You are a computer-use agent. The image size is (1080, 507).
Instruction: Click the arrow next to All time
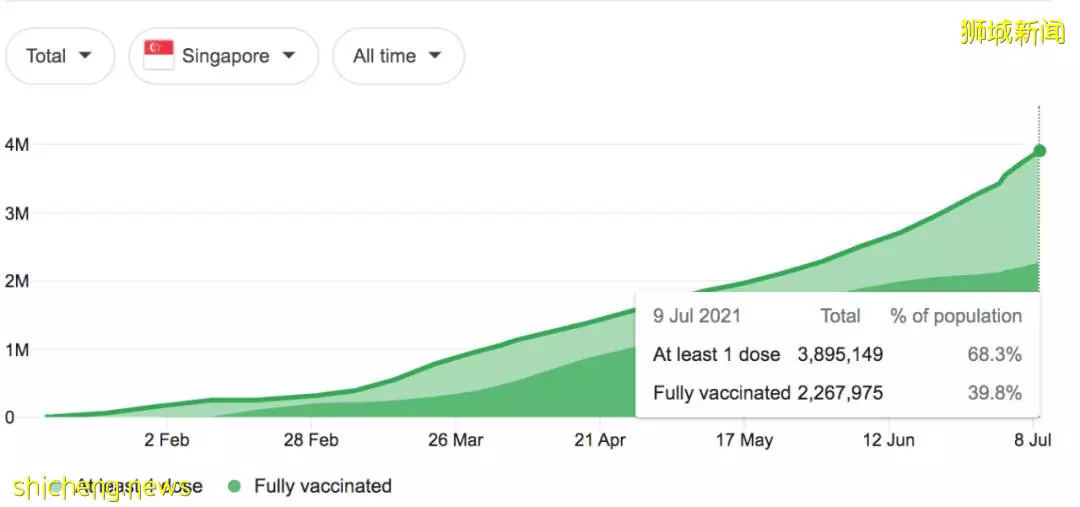[x=435, y=55]
